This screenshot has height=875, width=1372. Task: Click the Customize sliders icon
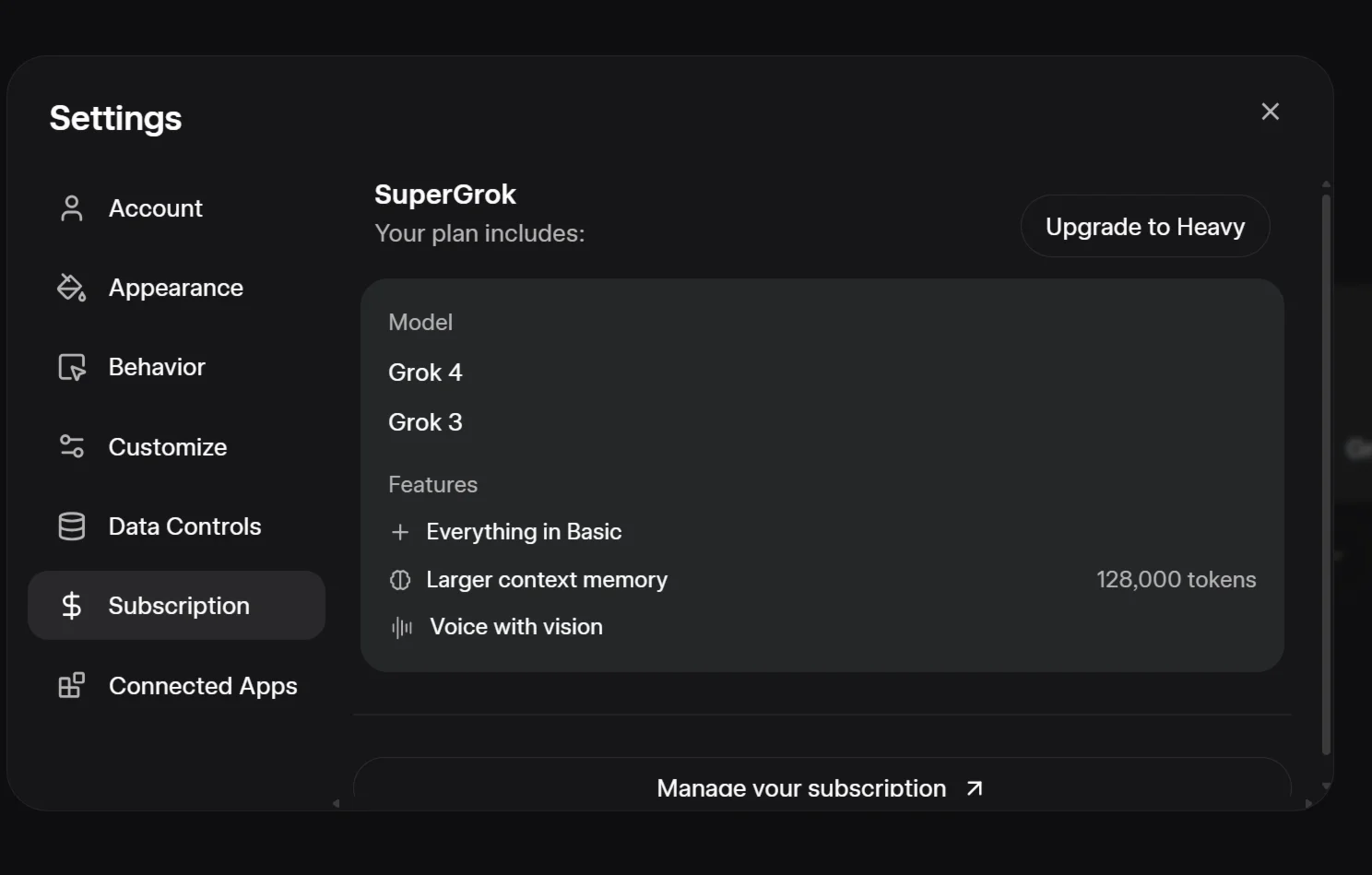[x=72, y=447]
